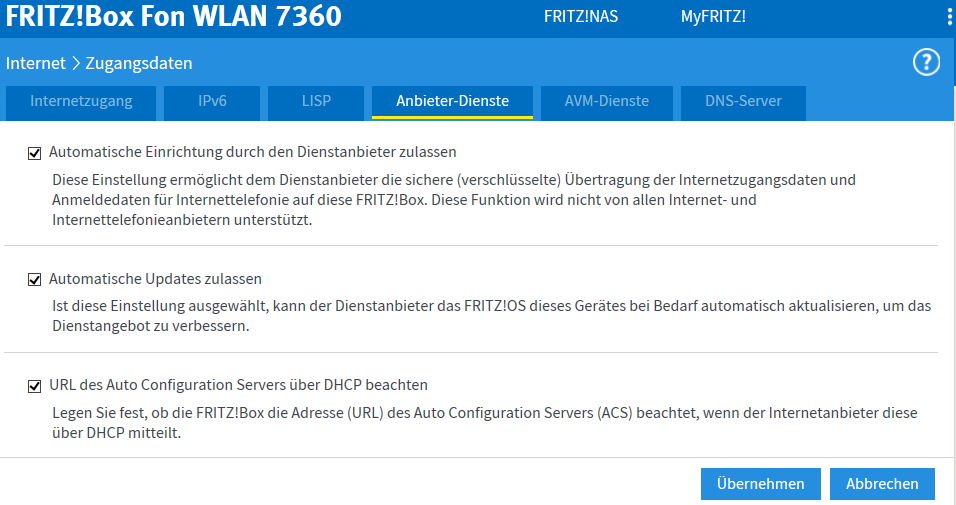The width and height of the screenshot is (956, 505).
Task: Switch to the Internetzugang tab
Action: (81, 101)
